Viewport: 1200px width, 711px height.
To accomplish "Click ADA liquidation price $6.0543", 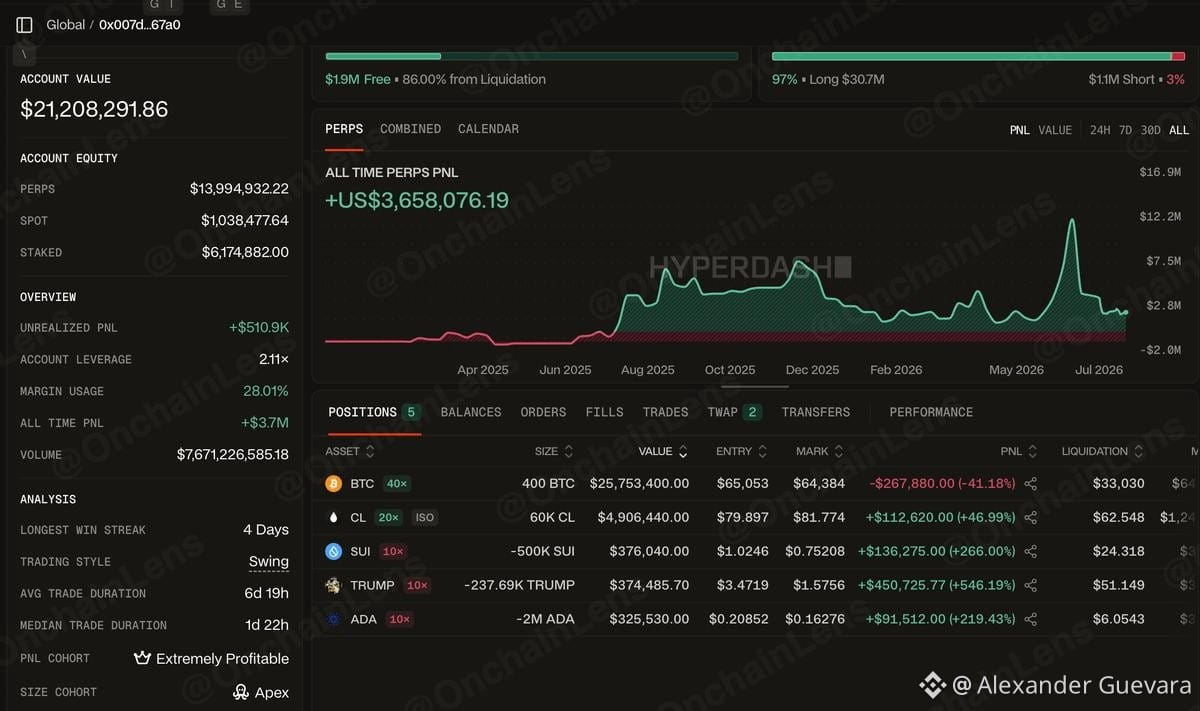I will pos(1121,620).
